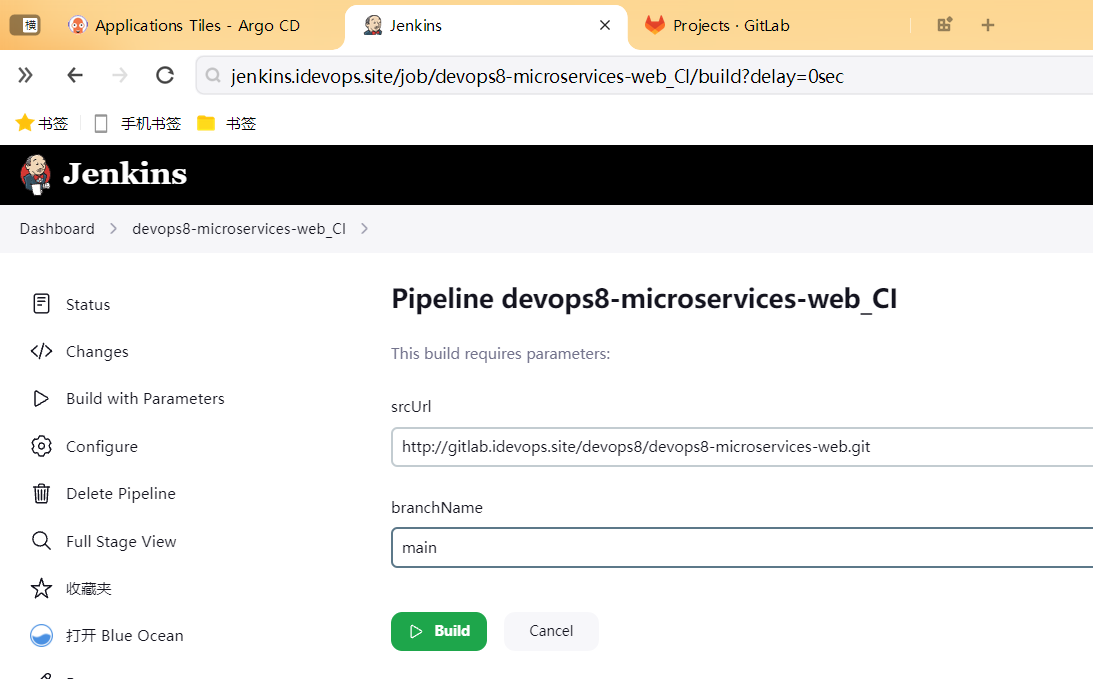Click the green Build button
The width and height of the screenshot is (1093, 679).
(x=438, y=632)
